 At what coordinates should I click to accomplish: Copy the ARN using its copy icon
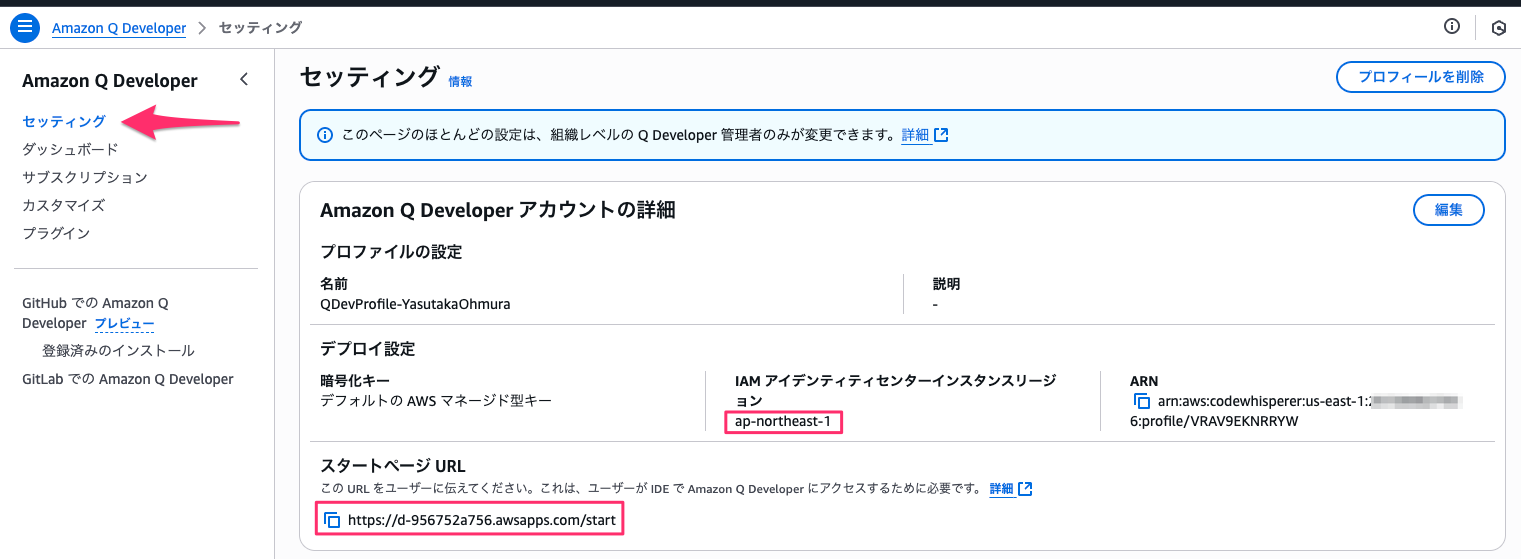point(1141,401)
